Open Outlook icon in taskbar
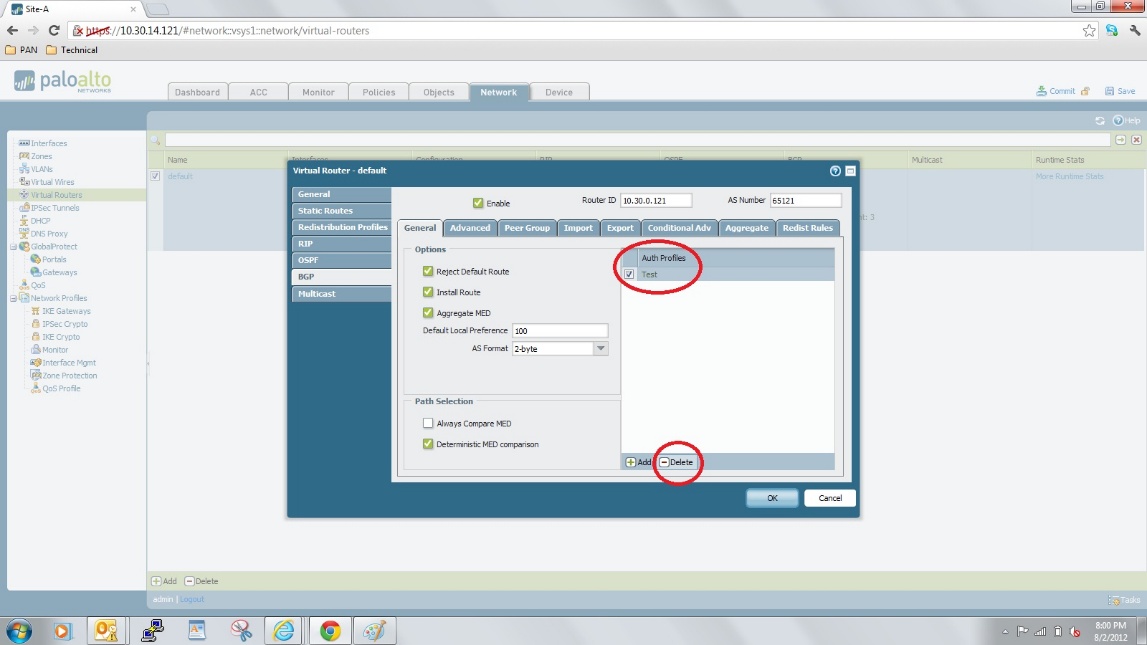1147x645 pixels. point(106,630)
